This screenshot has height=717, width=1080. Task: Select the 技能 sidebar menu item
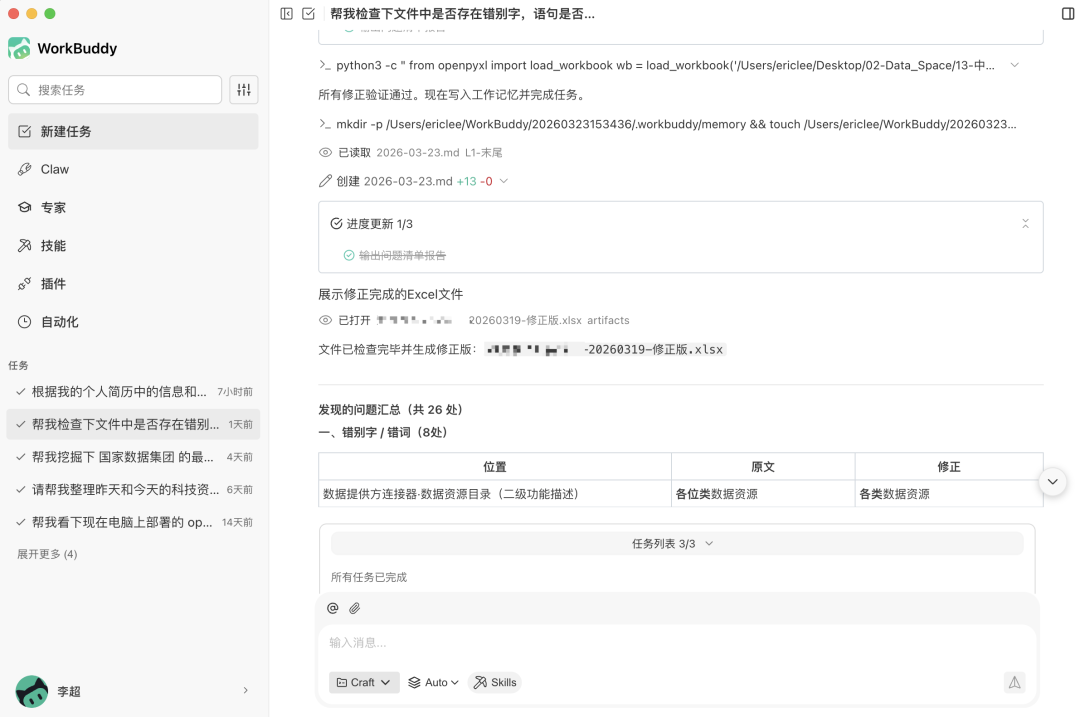(x=53, y=246)
